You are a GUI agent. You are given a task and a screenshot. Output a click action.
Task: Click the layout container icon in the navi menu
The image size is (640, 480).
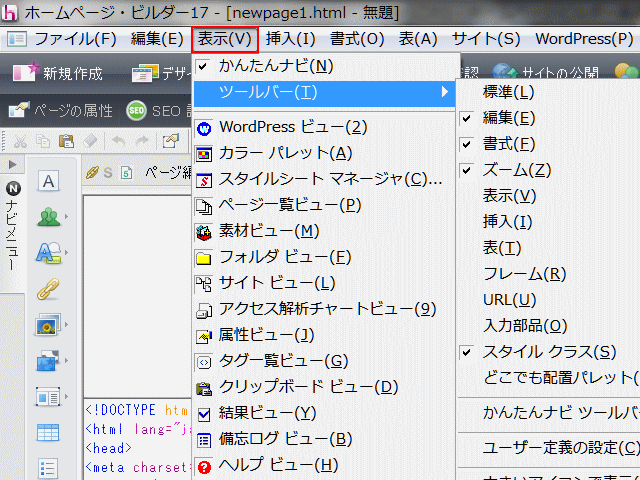pos(48,396)
